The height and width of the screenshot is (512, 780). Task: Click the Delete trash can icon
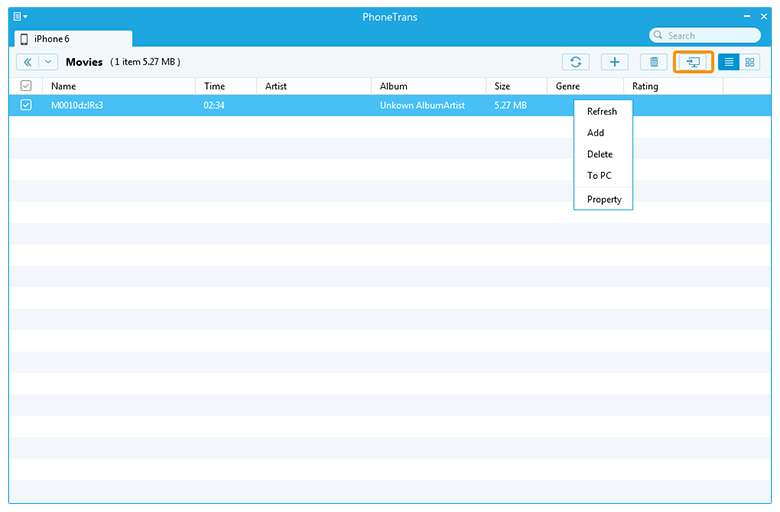point(653,62)
